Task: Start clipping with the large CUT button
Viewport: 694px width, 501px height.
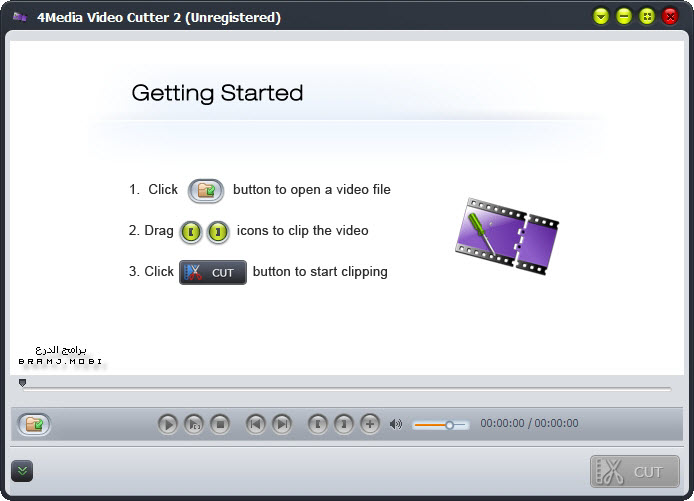Action: 635,471
